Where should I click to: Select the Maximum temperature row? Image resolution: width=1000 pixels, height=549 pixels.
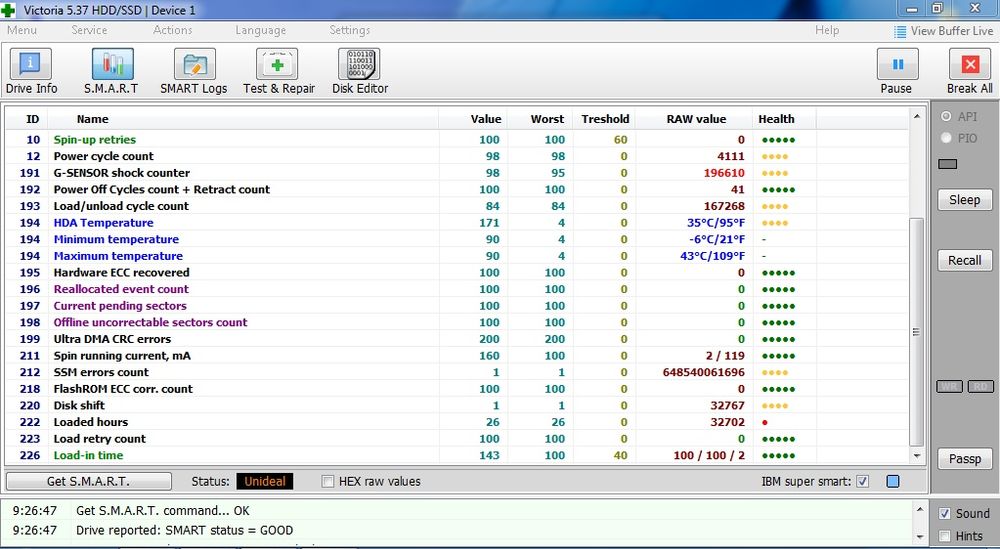point(457,256)
